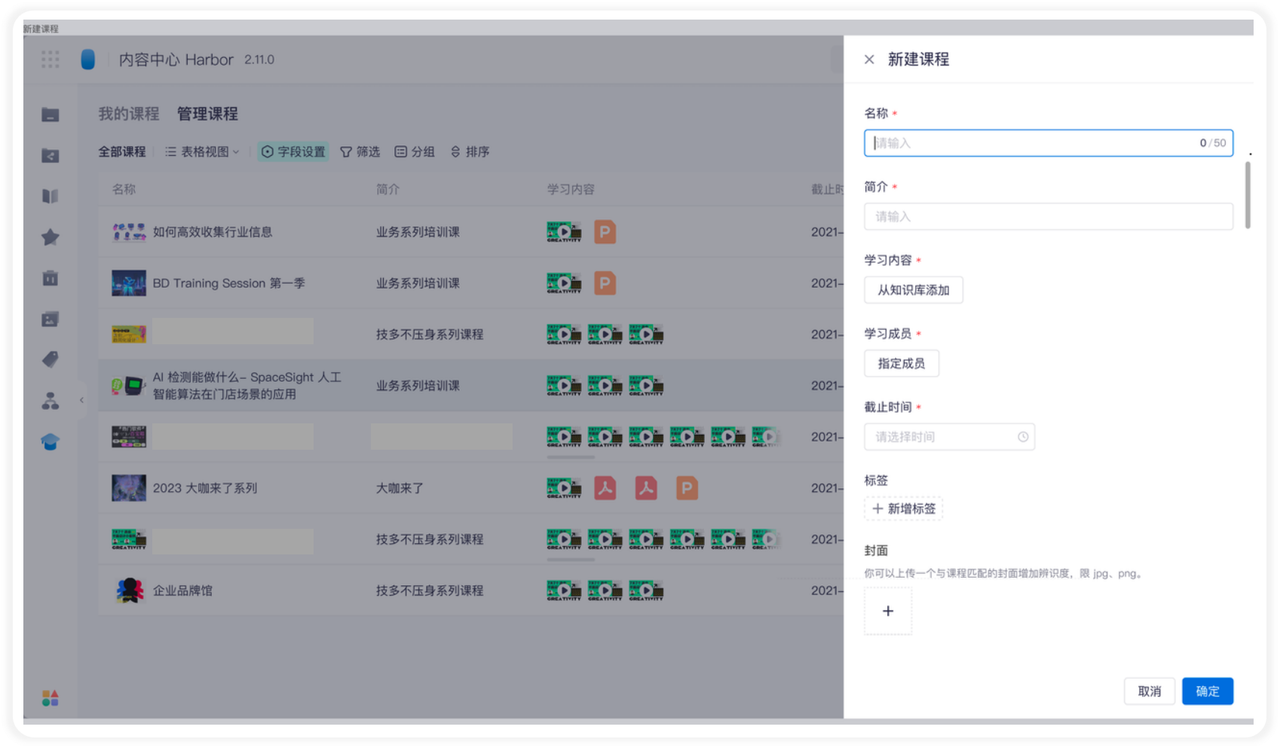The height and width of the screenshot is (748, 1280).
Task: Open the app grid launcher icon
Action: 50,60
